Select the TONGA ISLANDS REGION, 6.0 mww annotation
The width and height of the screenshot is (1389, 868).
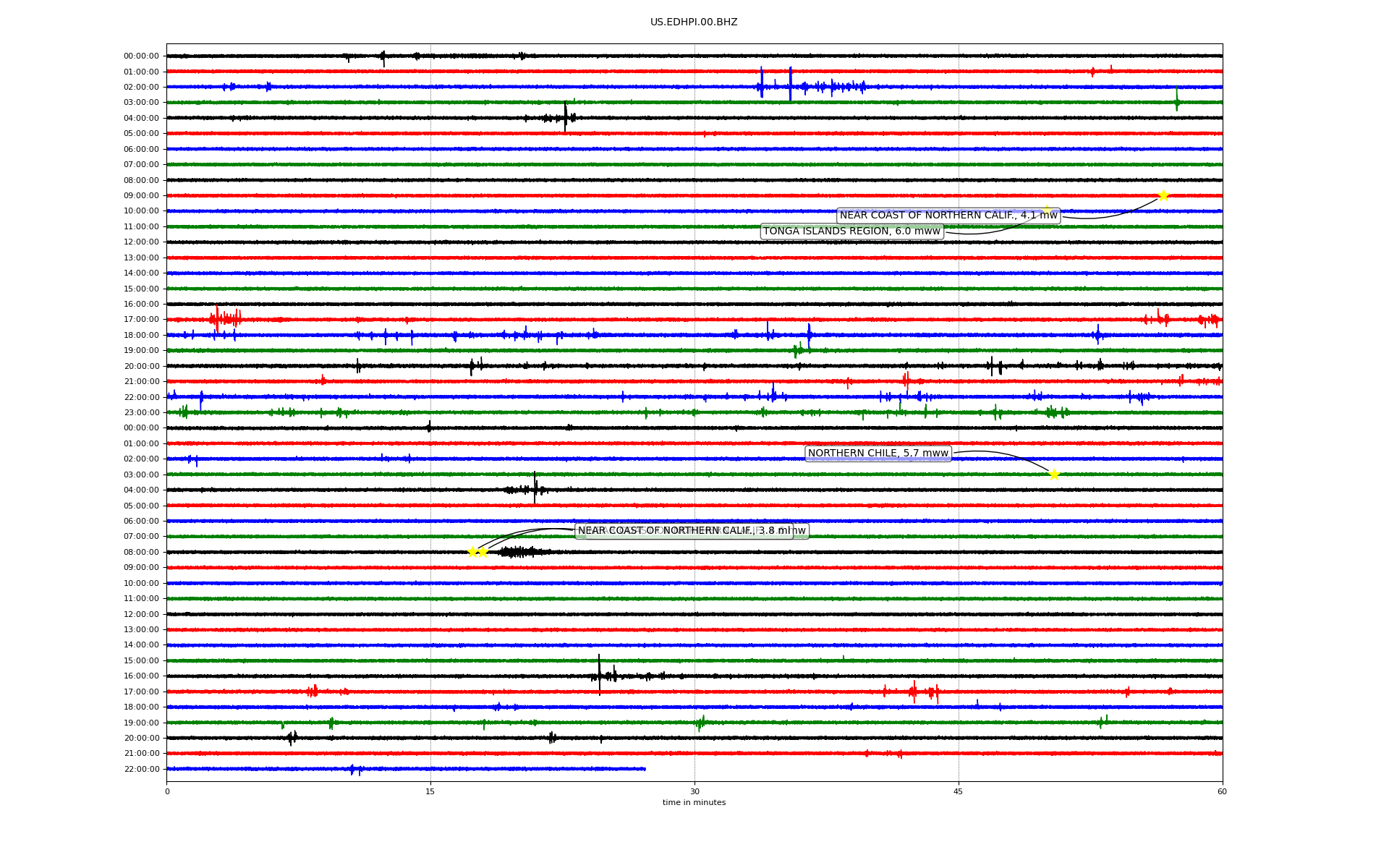click(x=851, y=231)
